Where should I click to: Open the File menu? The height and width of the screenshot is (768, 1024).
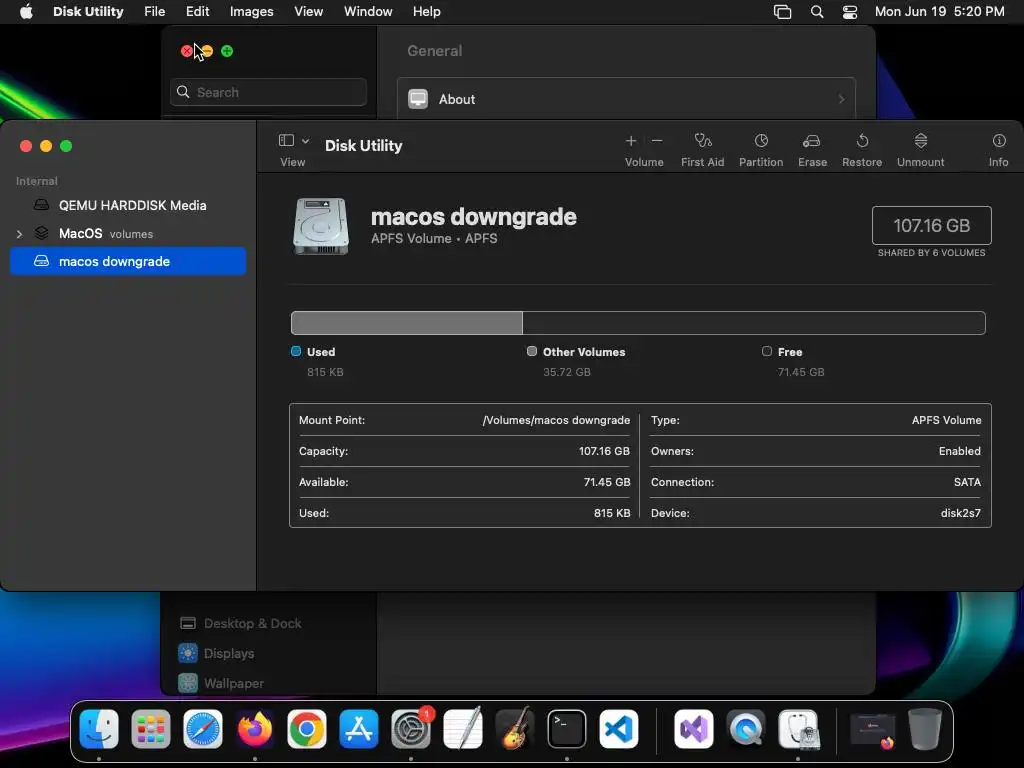[x=155, y=12]
